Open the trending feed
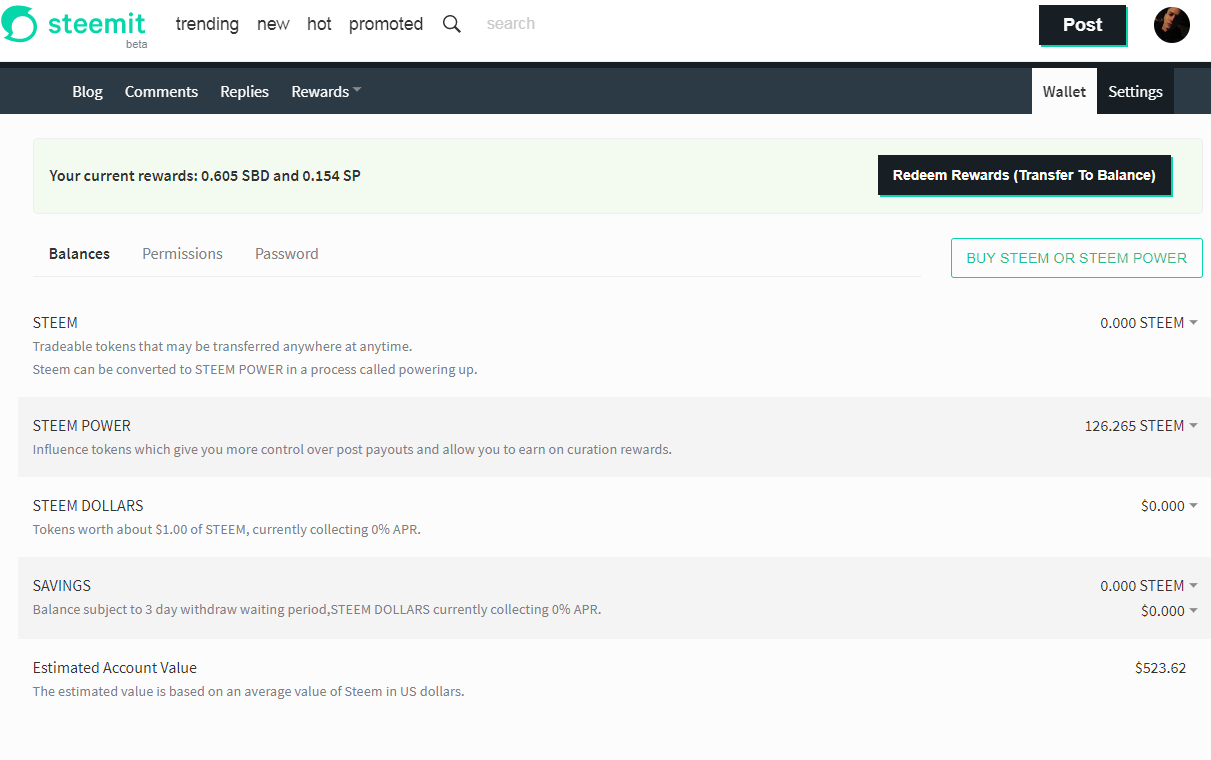This screenshot has width=1211, height=760. pos(207,24)
